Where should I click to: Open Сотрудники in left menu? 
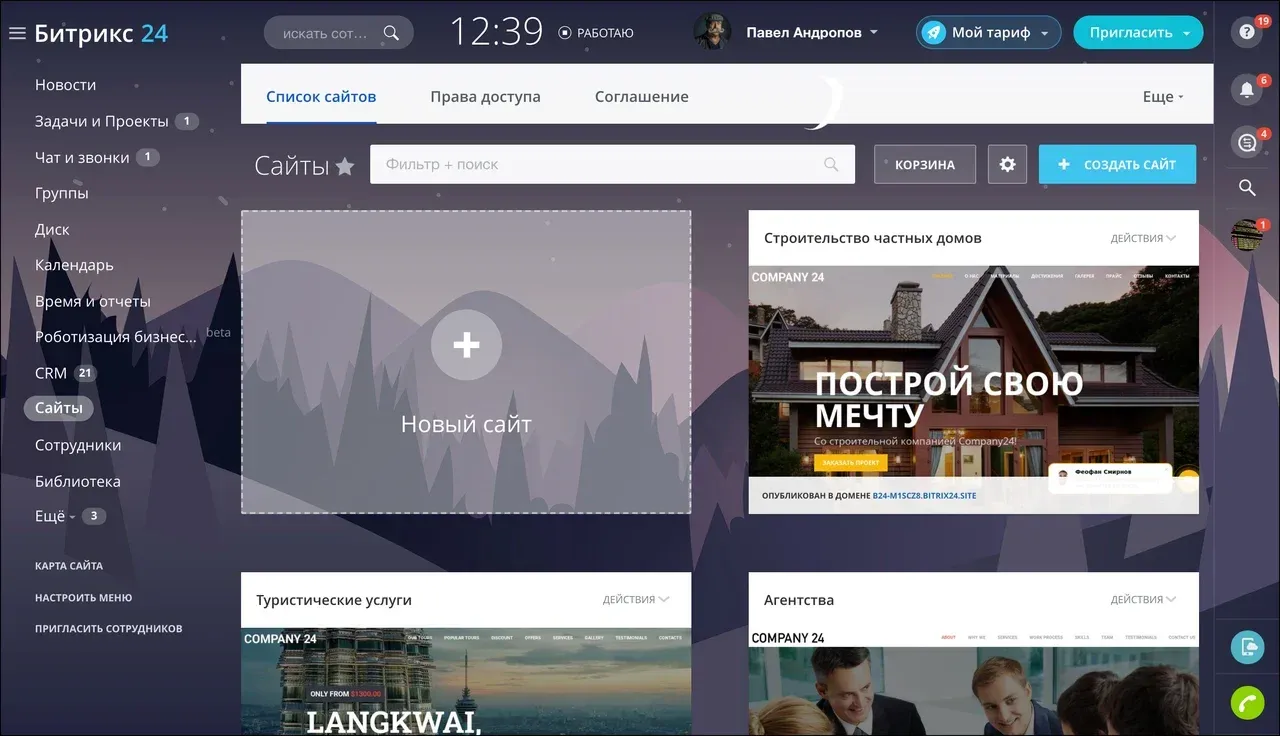[x=78, y=445]
